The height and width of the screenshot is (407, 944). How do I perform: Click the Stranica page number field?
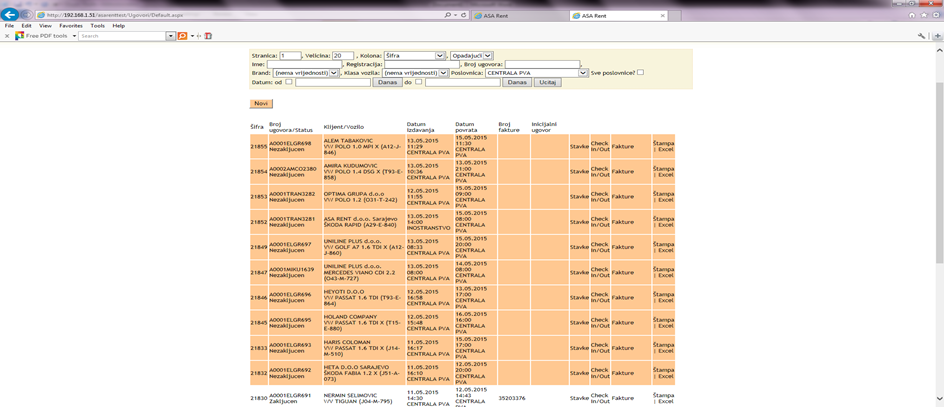(x=290, y=55)
